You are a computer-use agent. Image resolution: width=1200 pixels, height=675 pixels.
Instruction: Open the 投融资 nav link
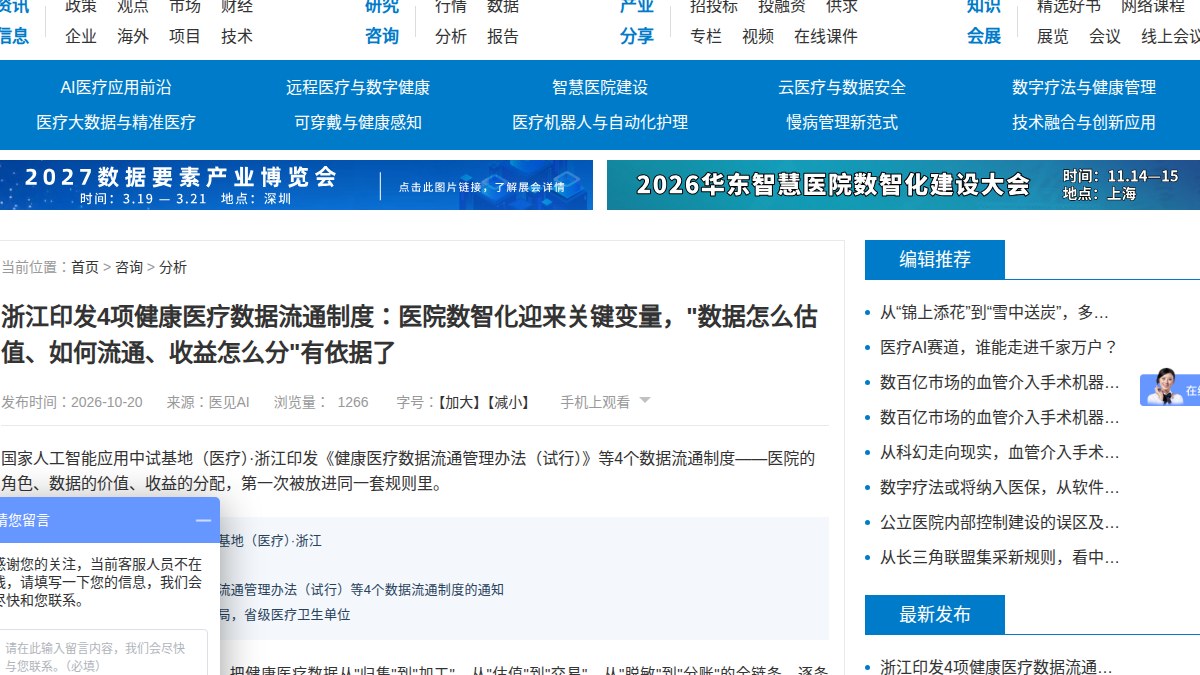pyautogui.click(x=782, y=6)
